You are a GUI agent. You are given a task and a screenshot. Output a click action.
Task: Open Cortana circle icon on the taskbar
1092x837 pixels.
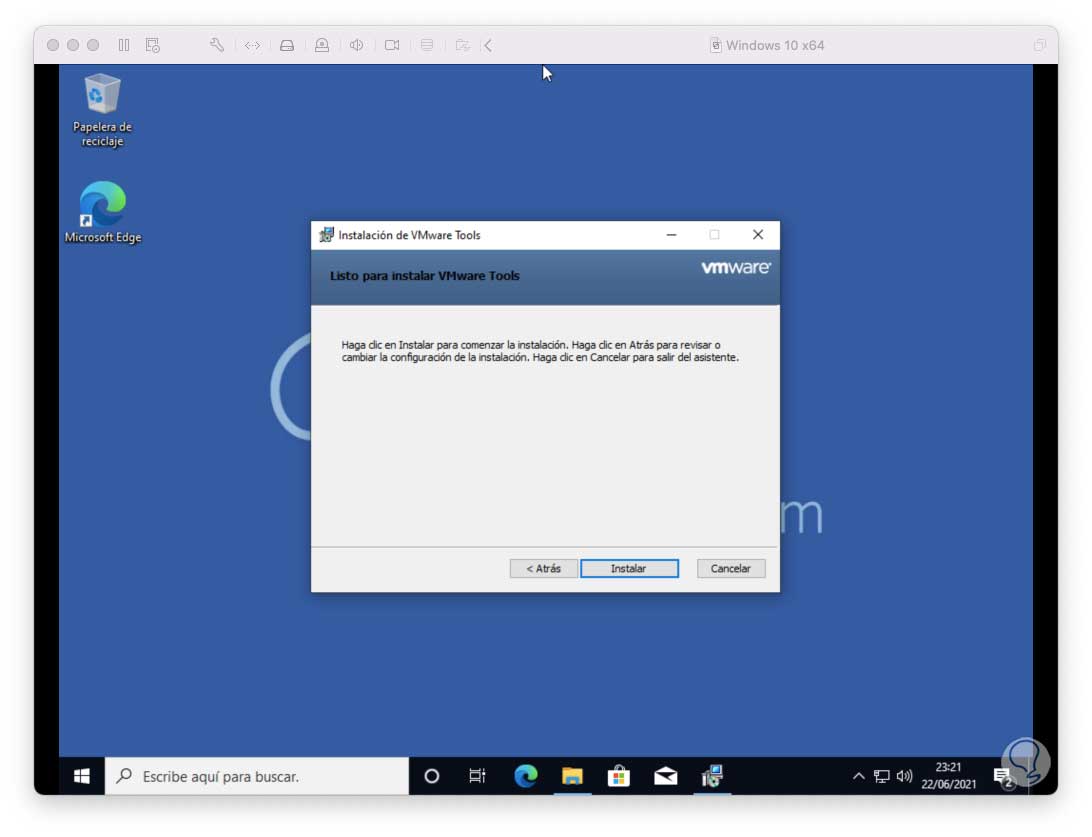pos(432,776)
